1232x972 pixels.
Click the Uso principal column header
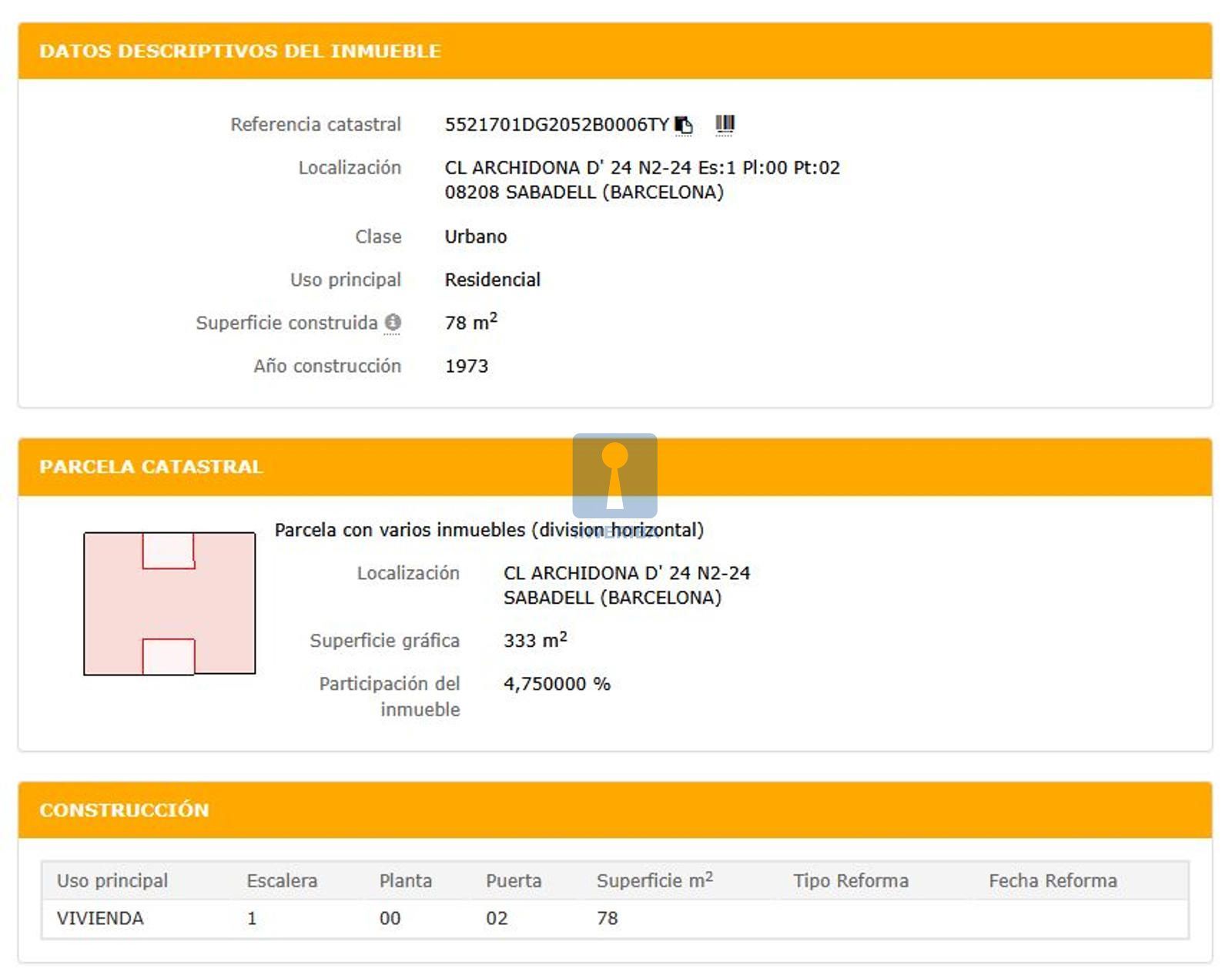pos(112,881)
